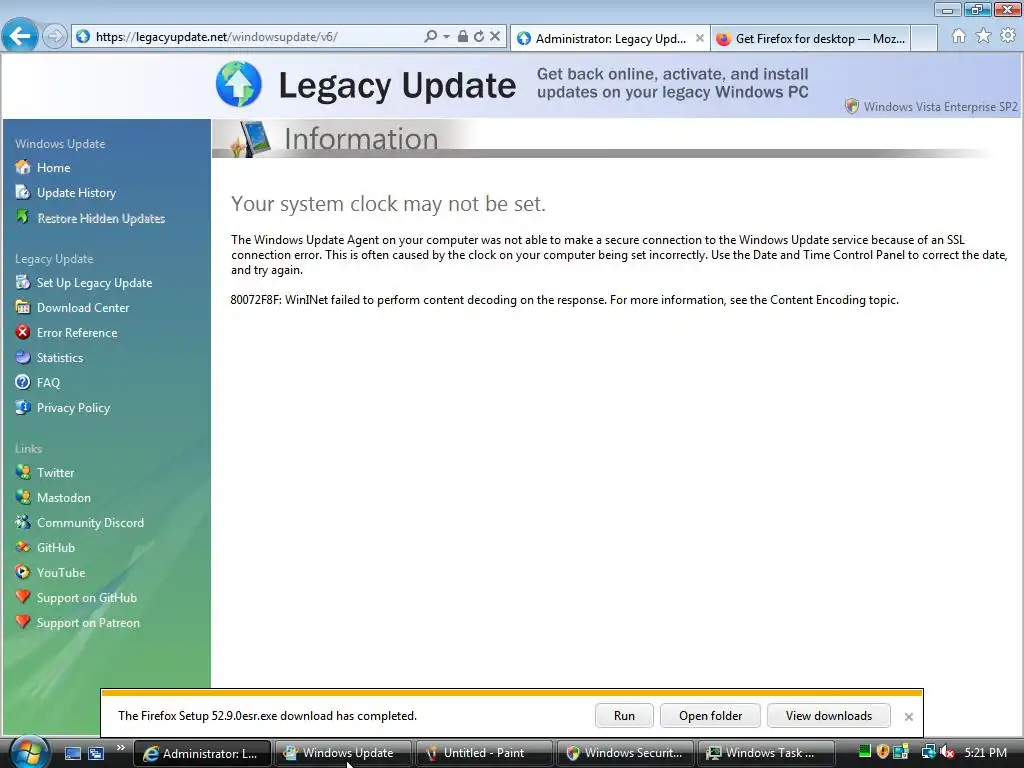Open the Mastodon link
The image size is (1024, 768).
pyautogui.click(x=63, y=498)
